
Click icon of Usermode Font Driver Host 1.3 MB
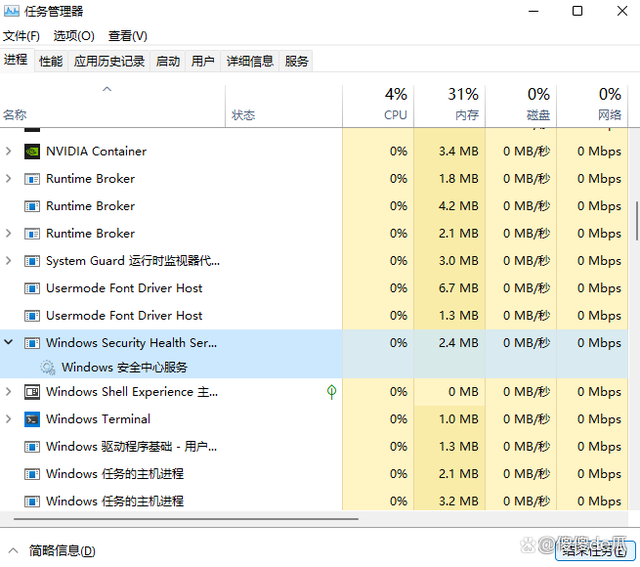32,316
